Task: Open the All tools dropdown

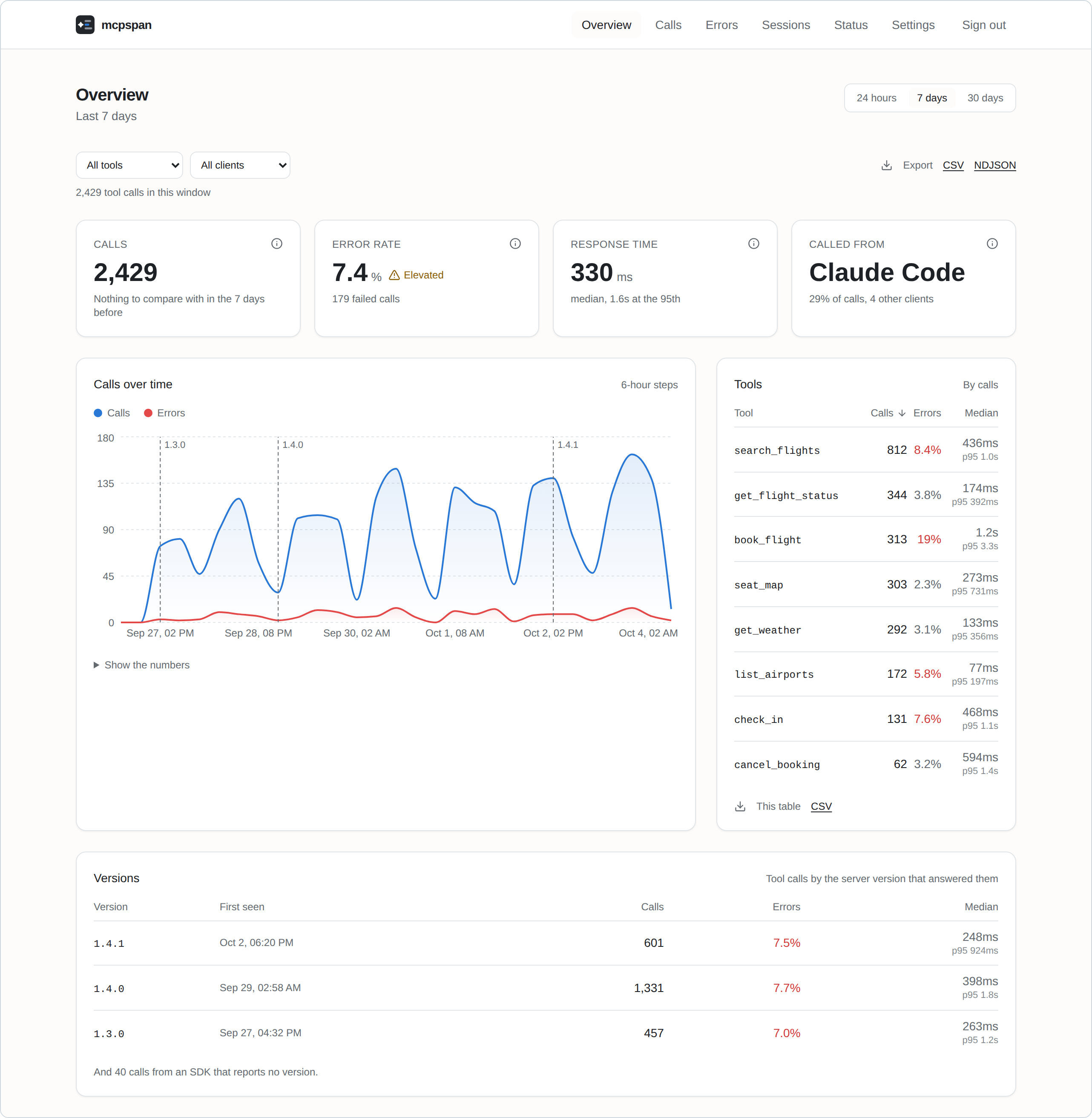Action: coord(129,165)
